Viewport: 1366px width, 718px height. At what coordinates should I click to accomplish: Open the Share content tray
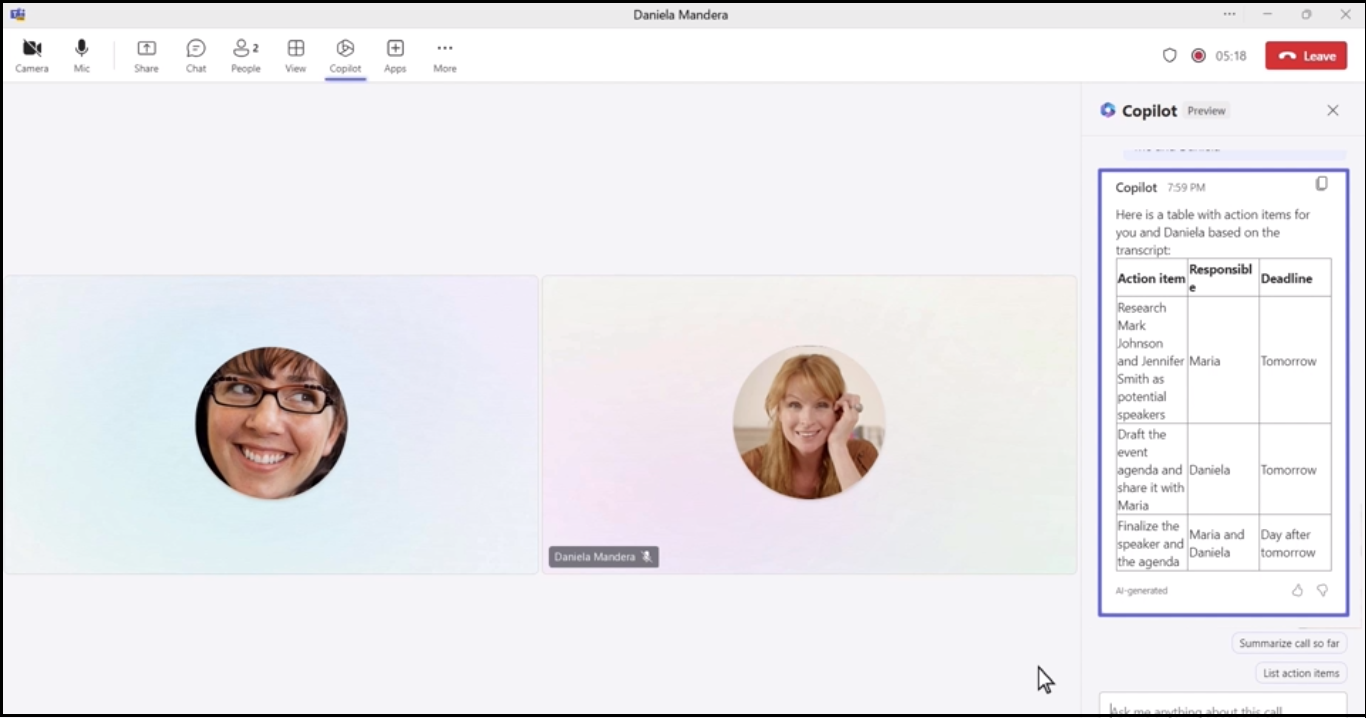click(x=146, y=55)
